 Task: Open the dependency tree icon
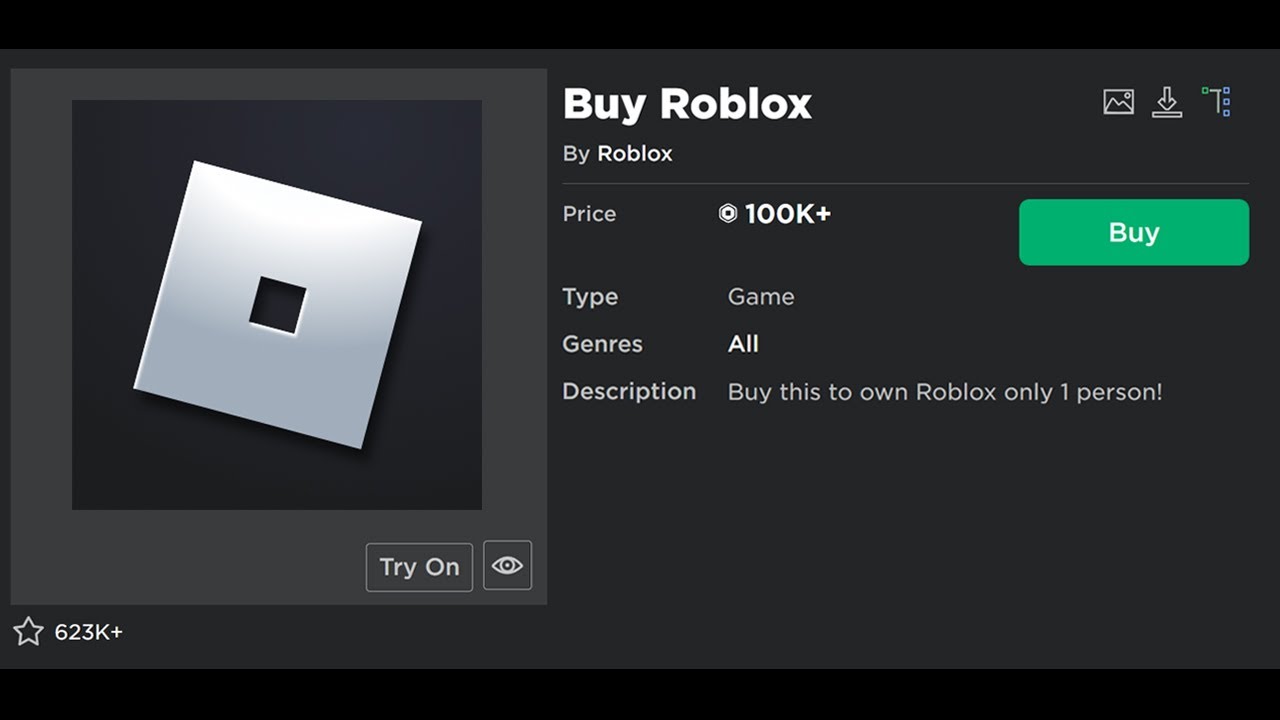(x=1217, y=101)
